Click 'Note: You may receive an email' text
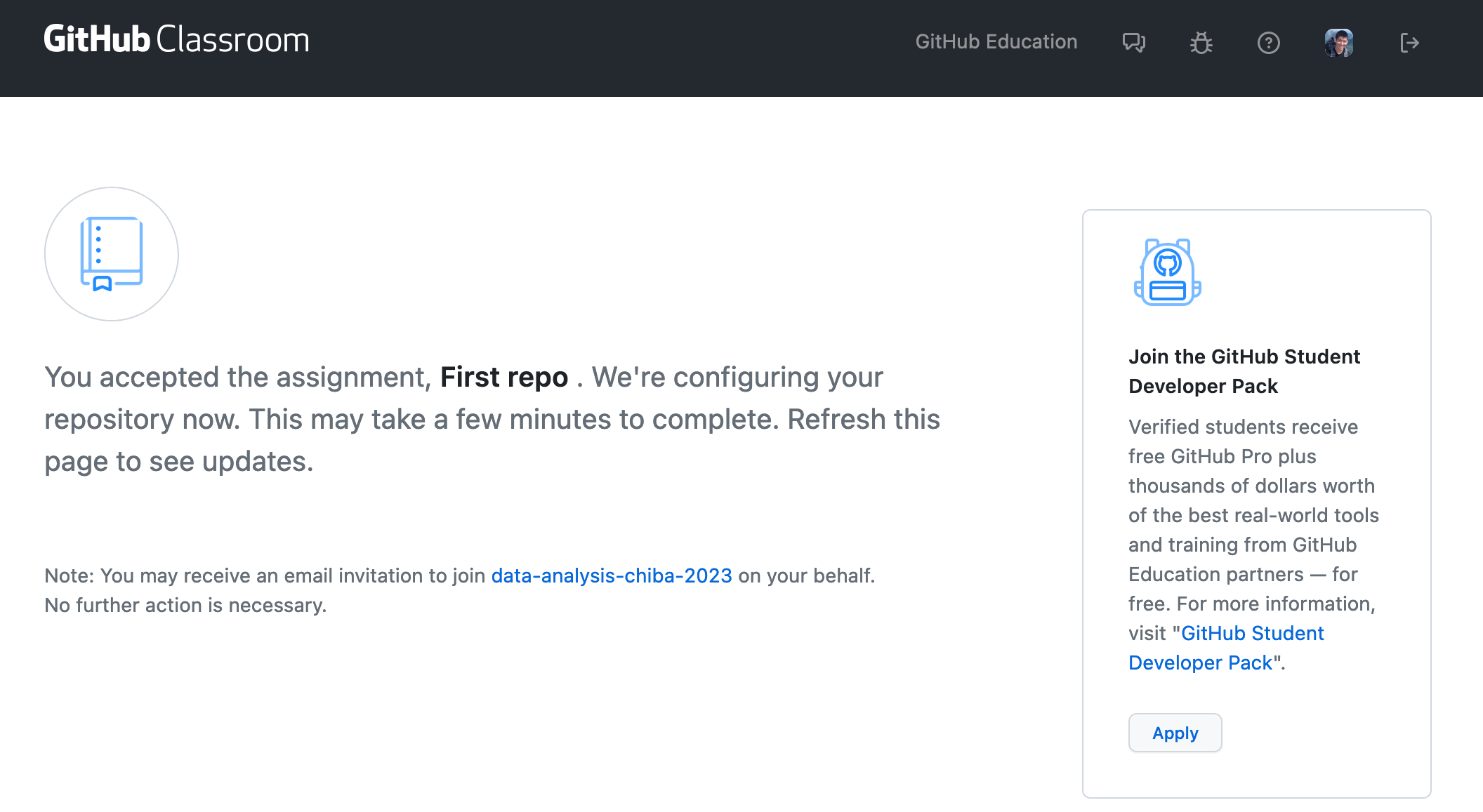This screenshot has width=1483, height=812. (x=264, y=575)
